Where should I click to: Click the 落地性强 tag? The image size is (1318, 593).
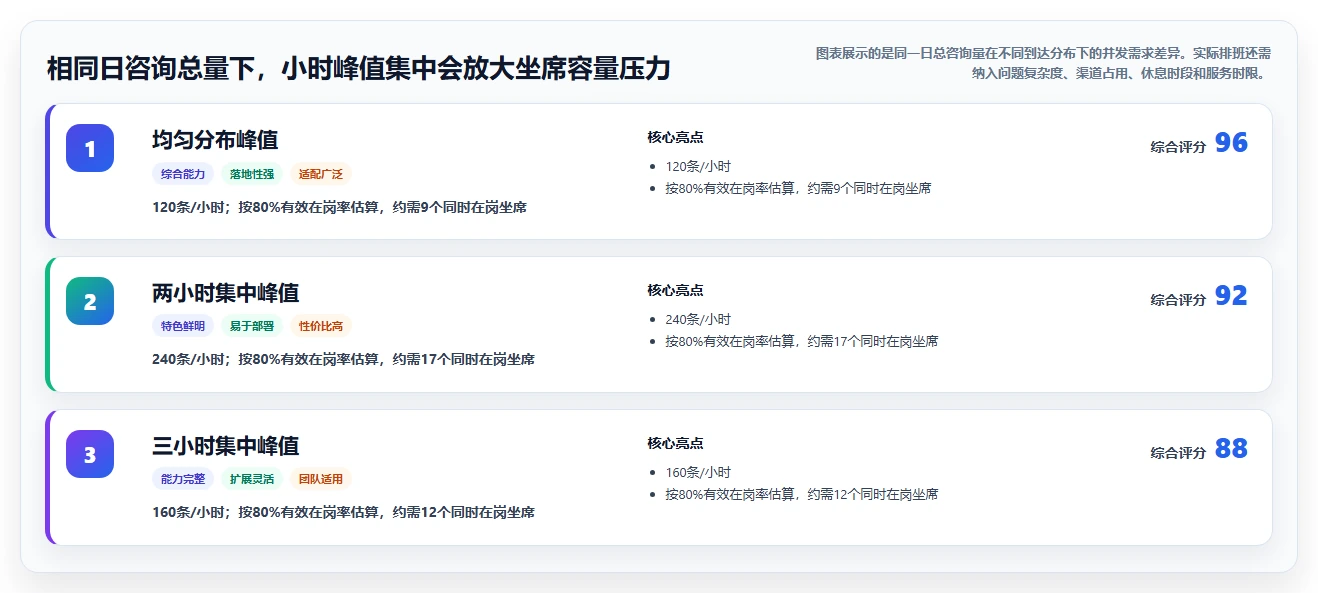252,174
